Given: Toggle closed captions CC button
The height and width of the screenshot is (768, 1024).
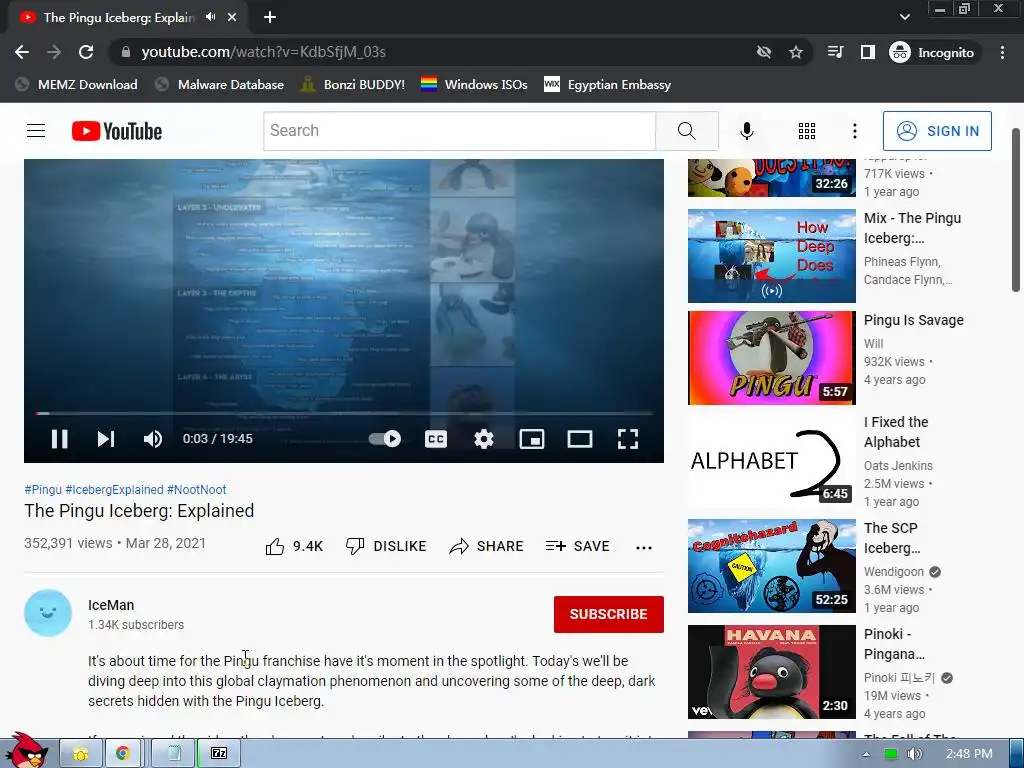Looking at the screenshot, I should click(436, 439).
